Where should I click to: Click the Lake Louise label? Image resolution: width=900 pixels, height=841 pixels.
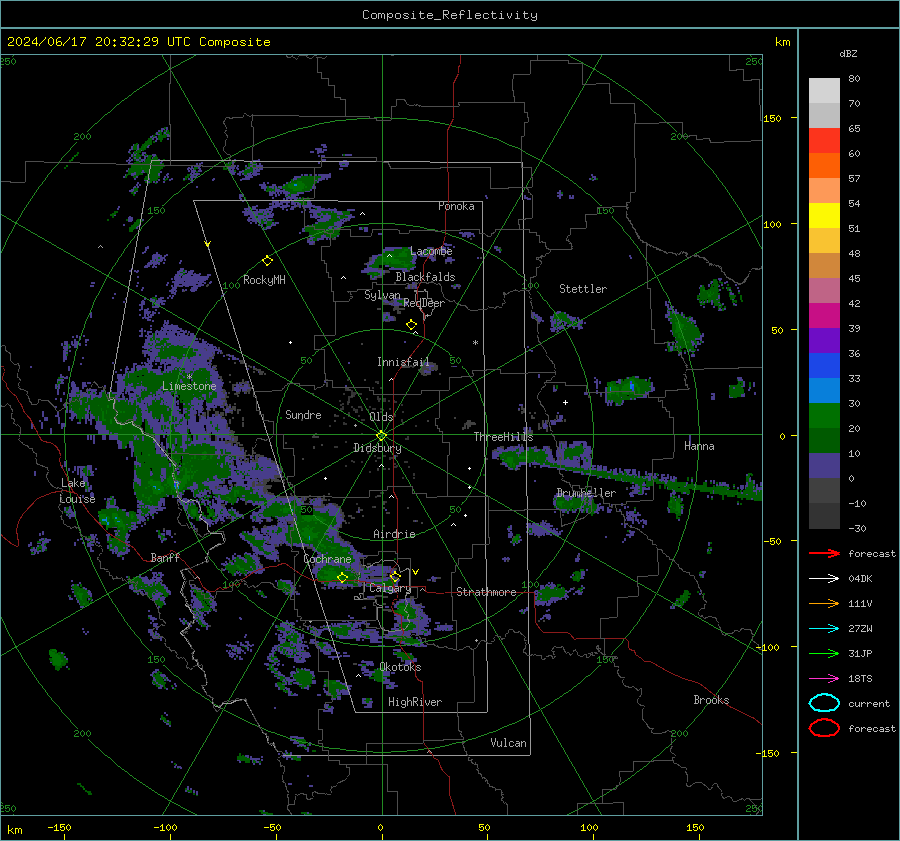[x=77, y=491]
